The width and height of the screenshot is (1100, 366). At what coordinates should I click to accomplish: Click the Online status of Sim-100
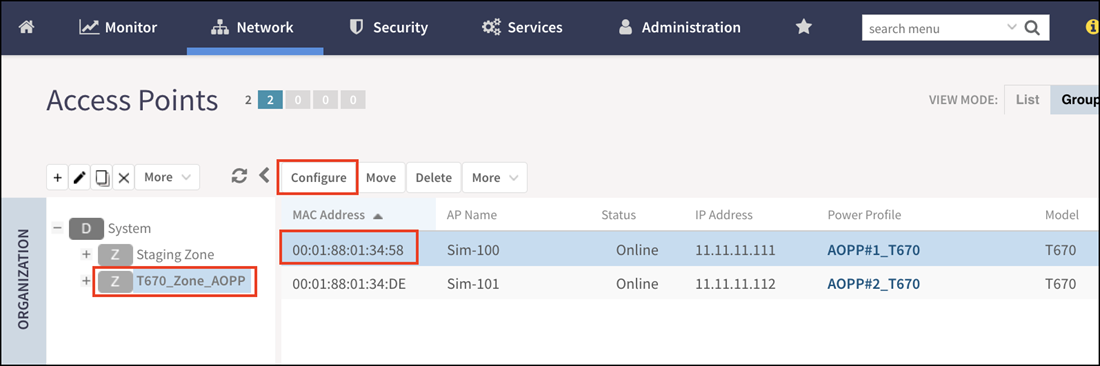coord(637,250)
